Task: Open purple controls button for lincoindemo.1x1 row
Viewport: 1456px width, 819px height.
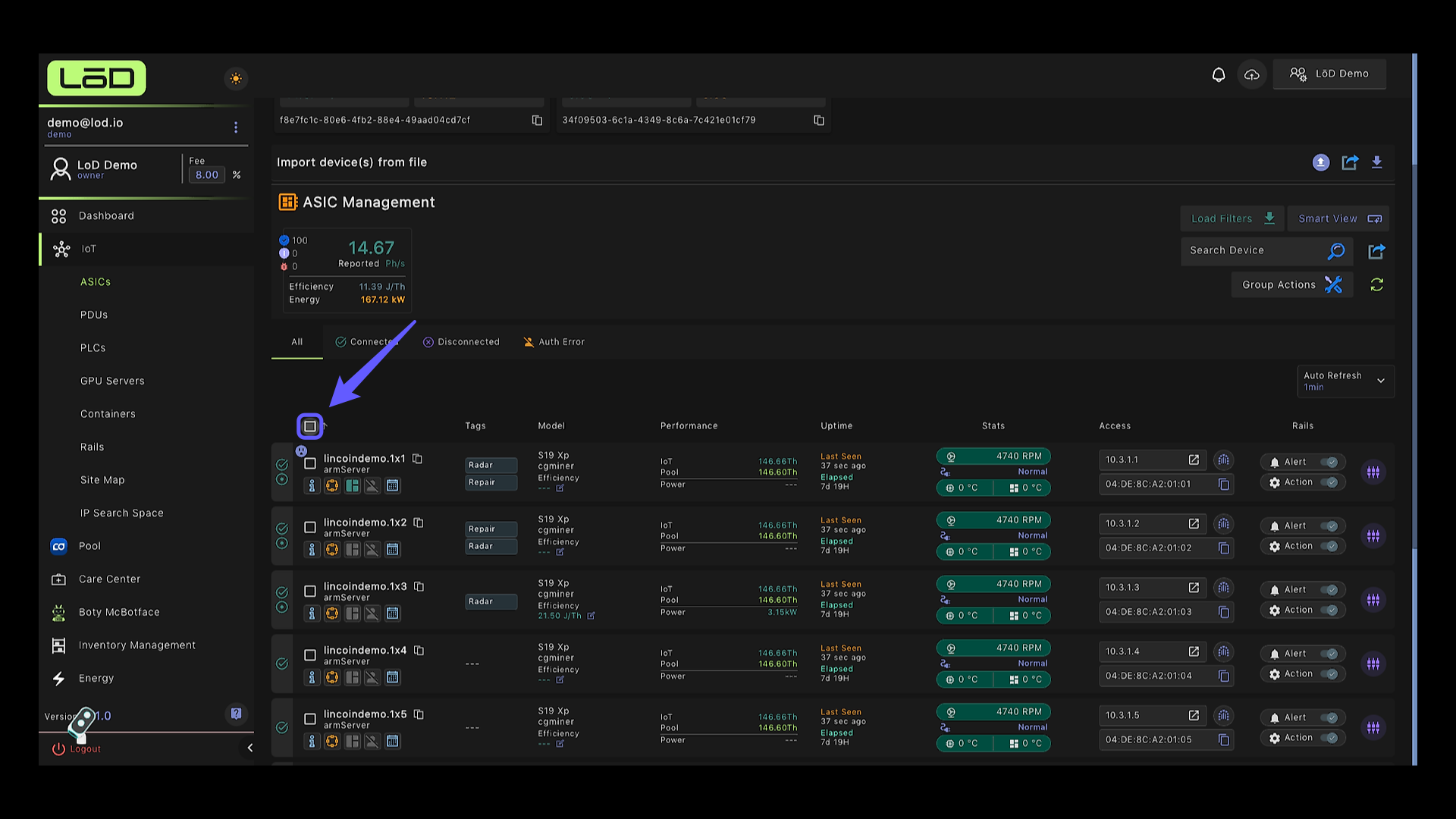Action: coord(1373,472)
